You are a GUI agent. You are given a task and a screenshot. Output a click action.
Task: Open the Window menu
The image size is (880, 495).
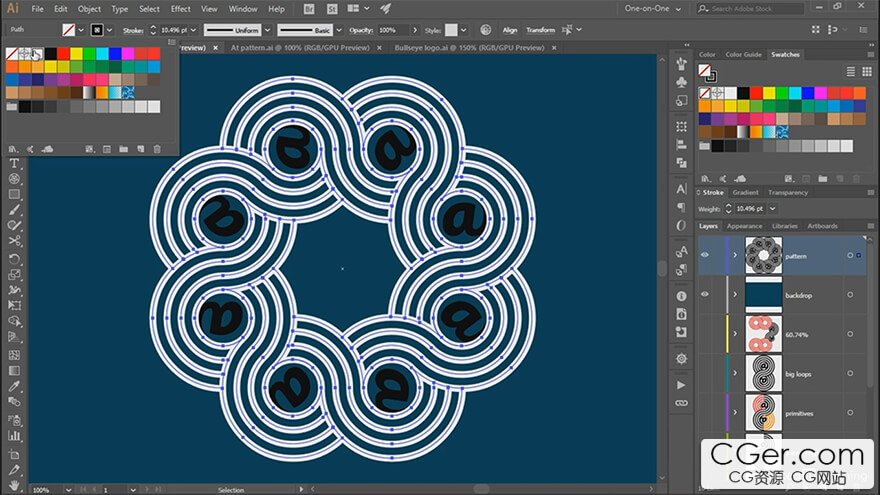pyautogui.click(x=243, y=9)
